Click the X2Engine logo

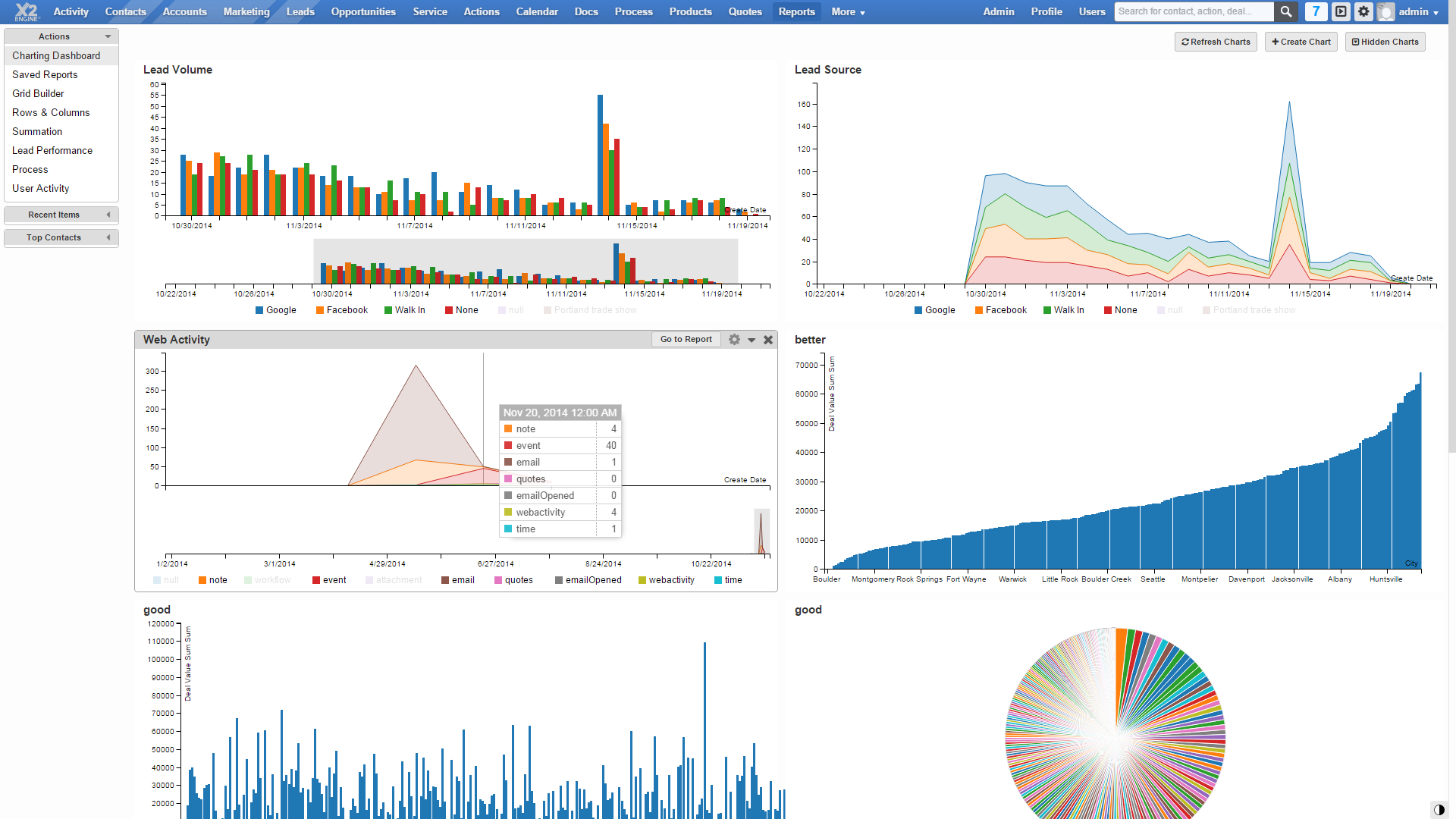coord(26,11)
